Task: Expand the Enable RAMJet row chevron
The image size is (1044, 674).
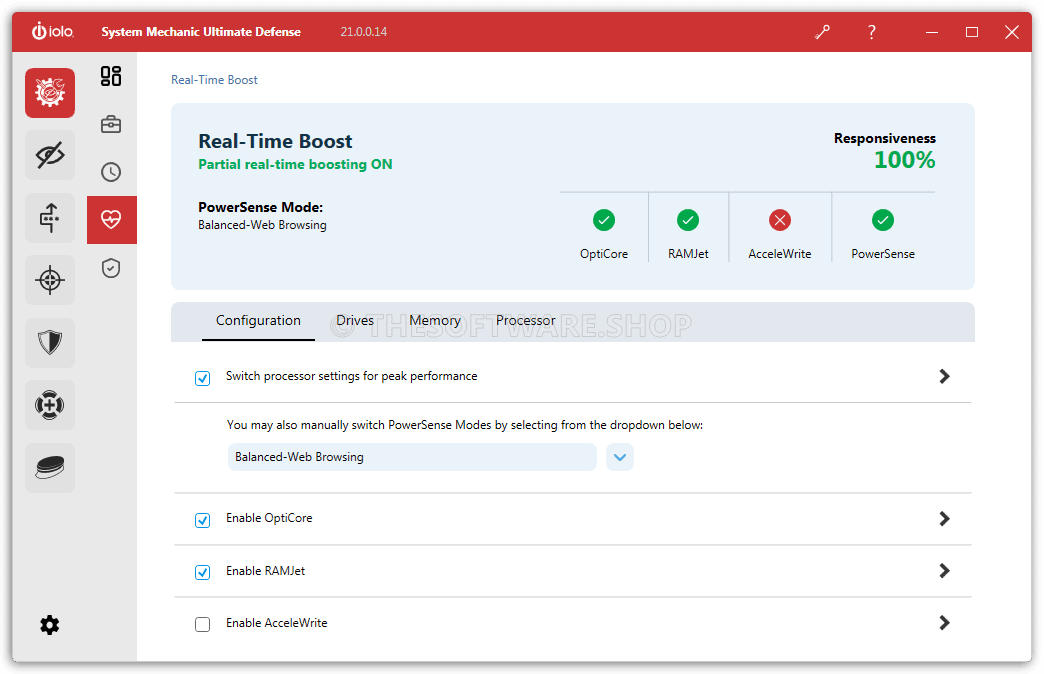Action: [944, 570]
